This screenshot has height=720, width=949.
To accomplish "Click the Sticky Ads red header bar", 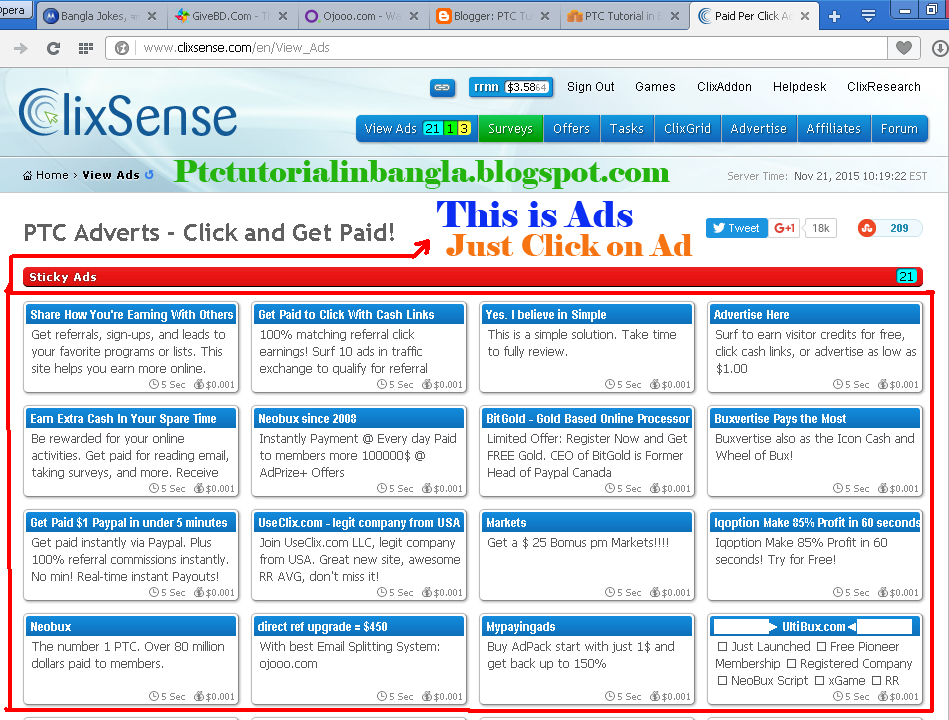I will [x=473, y=277].
